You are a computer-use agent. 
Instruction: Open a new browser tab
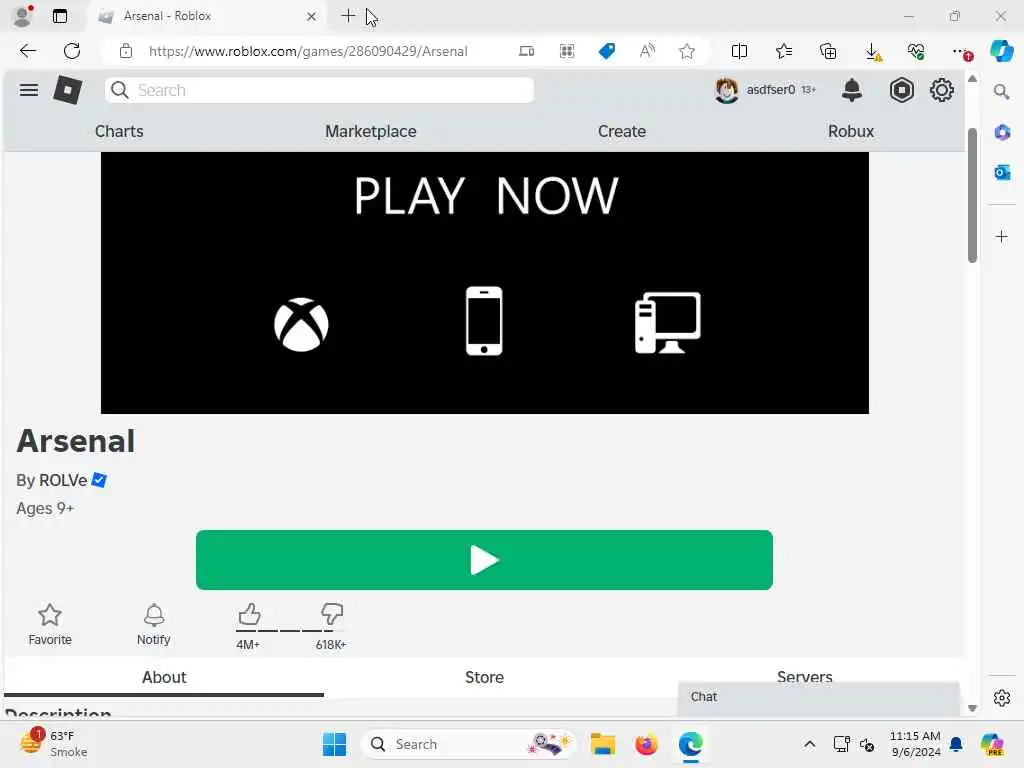click(x=348, y=16)
